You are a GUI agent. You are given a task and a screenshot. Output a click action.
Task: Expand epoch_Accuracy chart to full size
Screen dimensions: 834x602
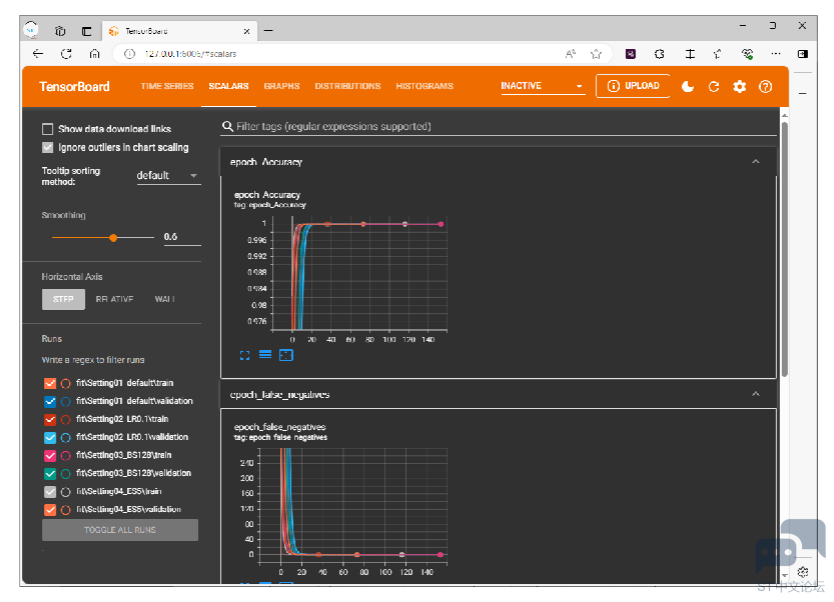pyautogui.click(x=245, y=354)
